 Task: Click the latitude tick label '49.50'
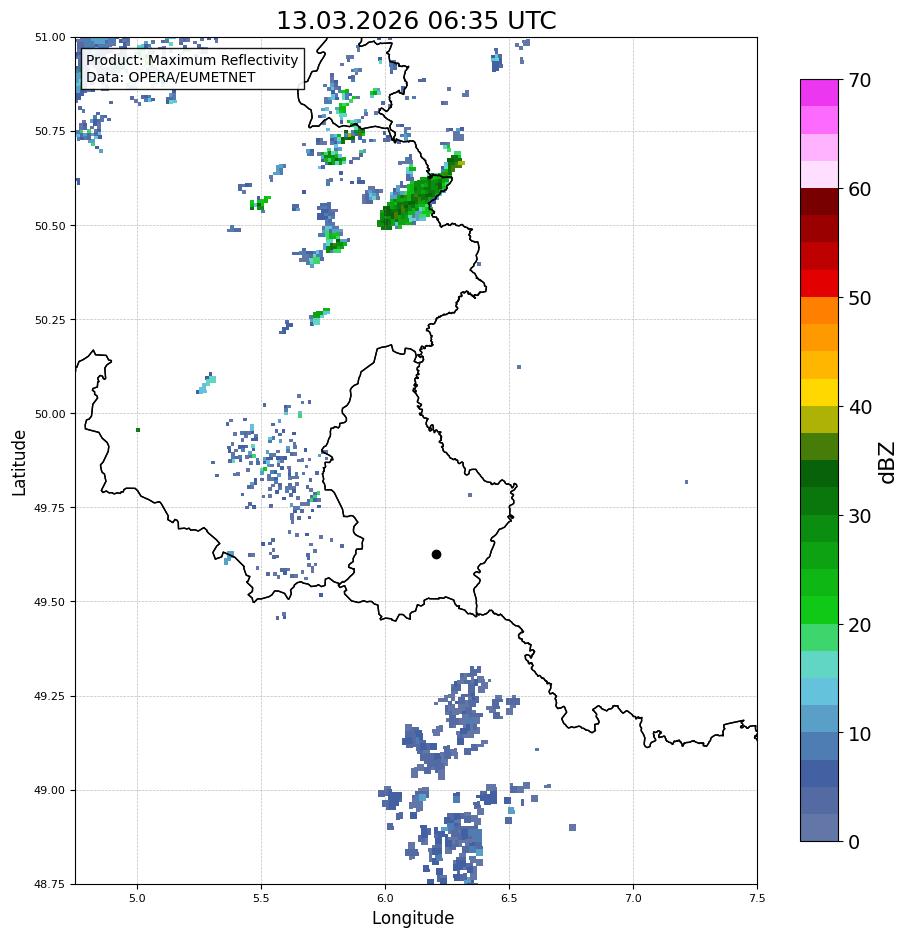click(50, 602)
